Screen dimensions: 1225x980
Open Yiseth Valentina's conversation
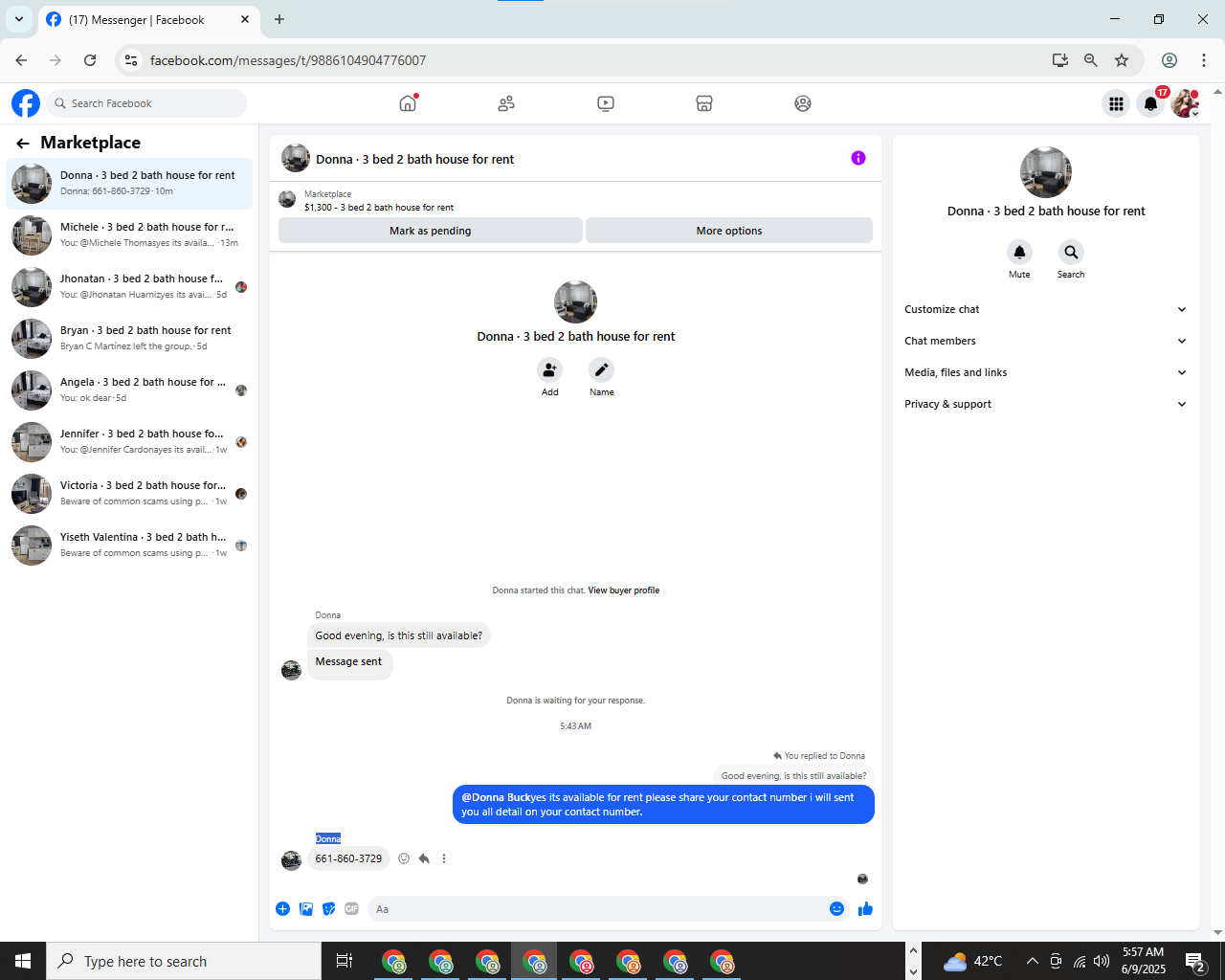[130, 546]
